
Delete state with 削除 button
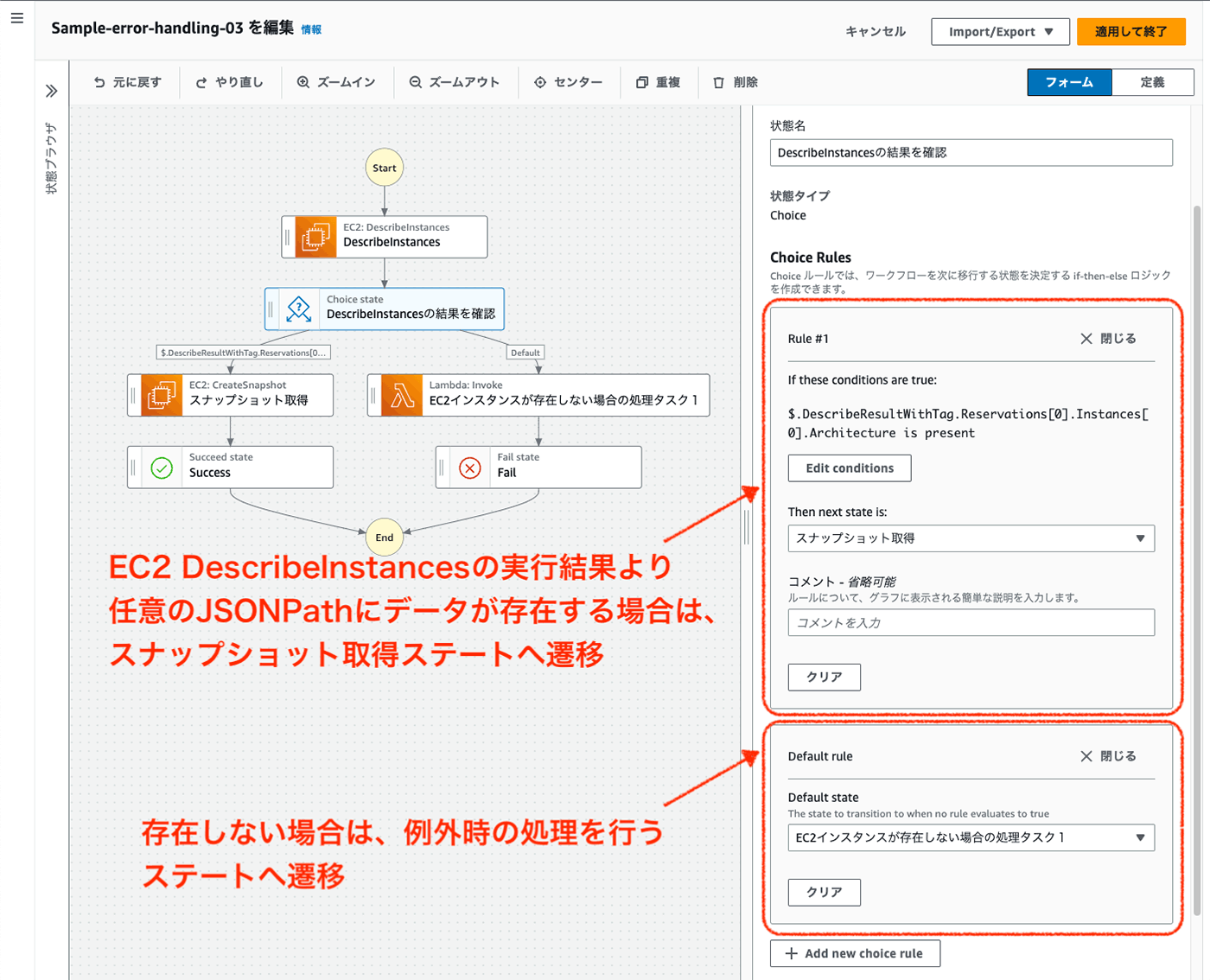point(736,82)
